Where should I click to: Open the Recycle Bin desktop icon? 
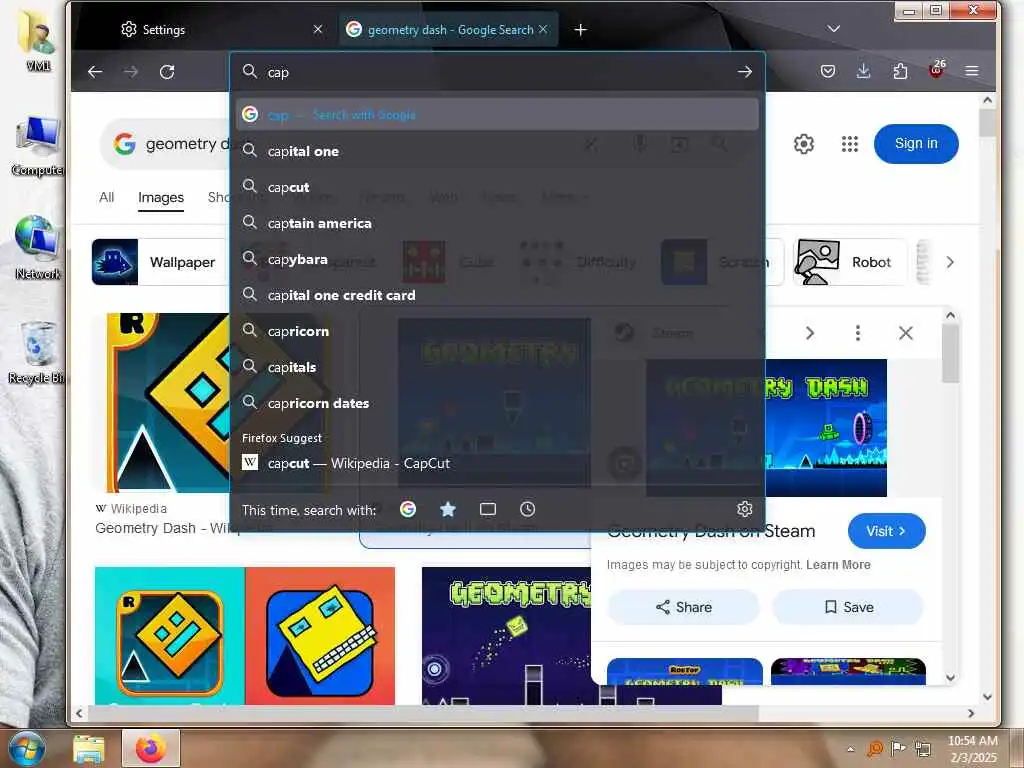[x=36, y=353]
